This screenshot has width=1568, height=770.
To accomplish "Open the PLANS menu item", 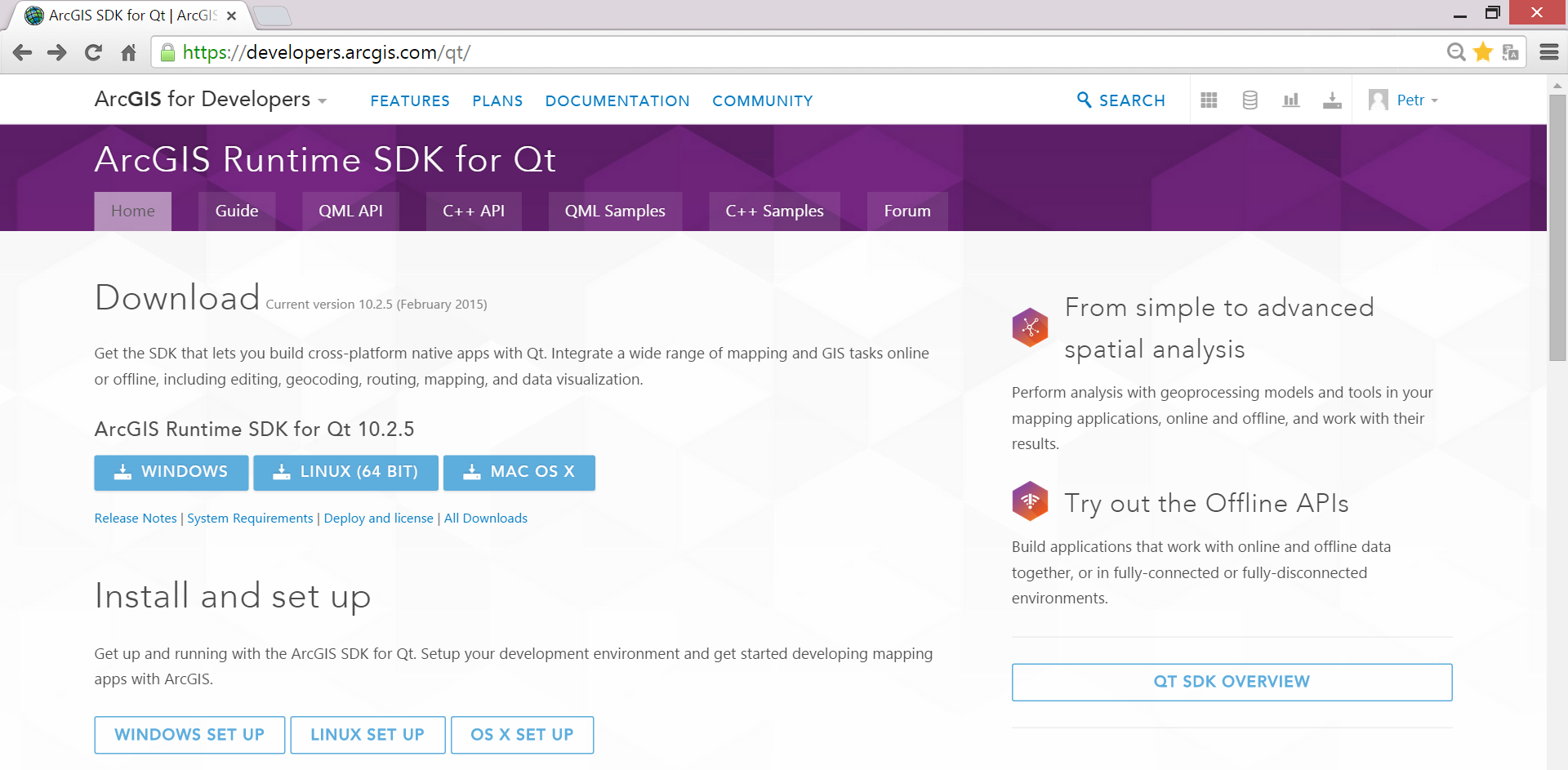I will click(497, 101).
